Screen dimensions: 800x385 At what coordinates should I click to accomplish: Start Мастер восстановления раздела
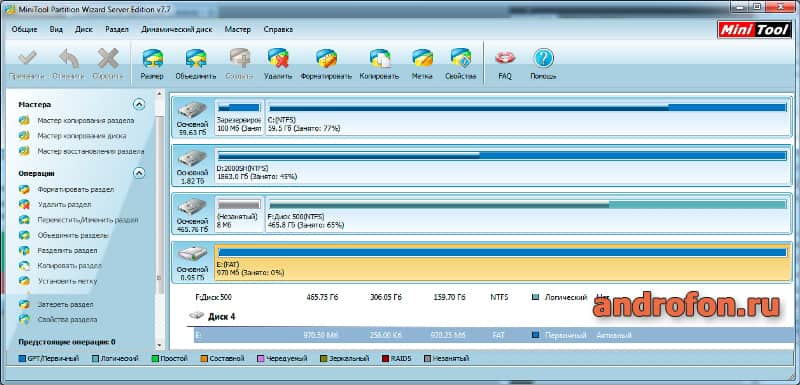(x=91, y=151)
